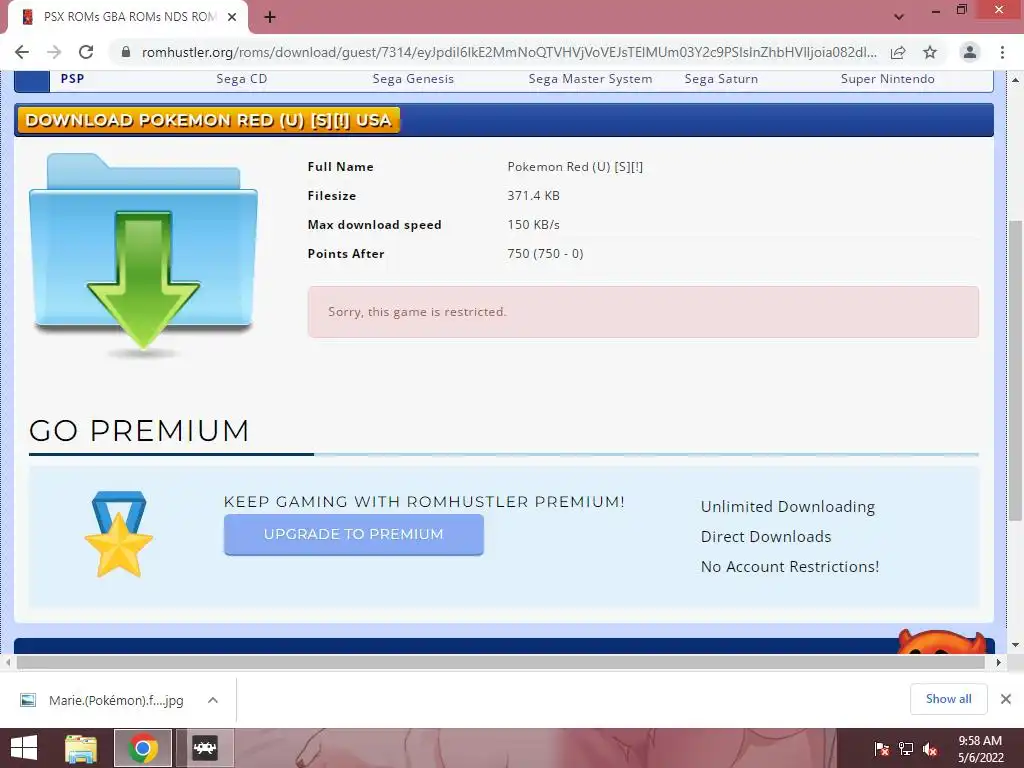The width and height of the screenshot is (1024, 768).
Task: Click the Upgrade to Premium button
Action: pos(353,534)
